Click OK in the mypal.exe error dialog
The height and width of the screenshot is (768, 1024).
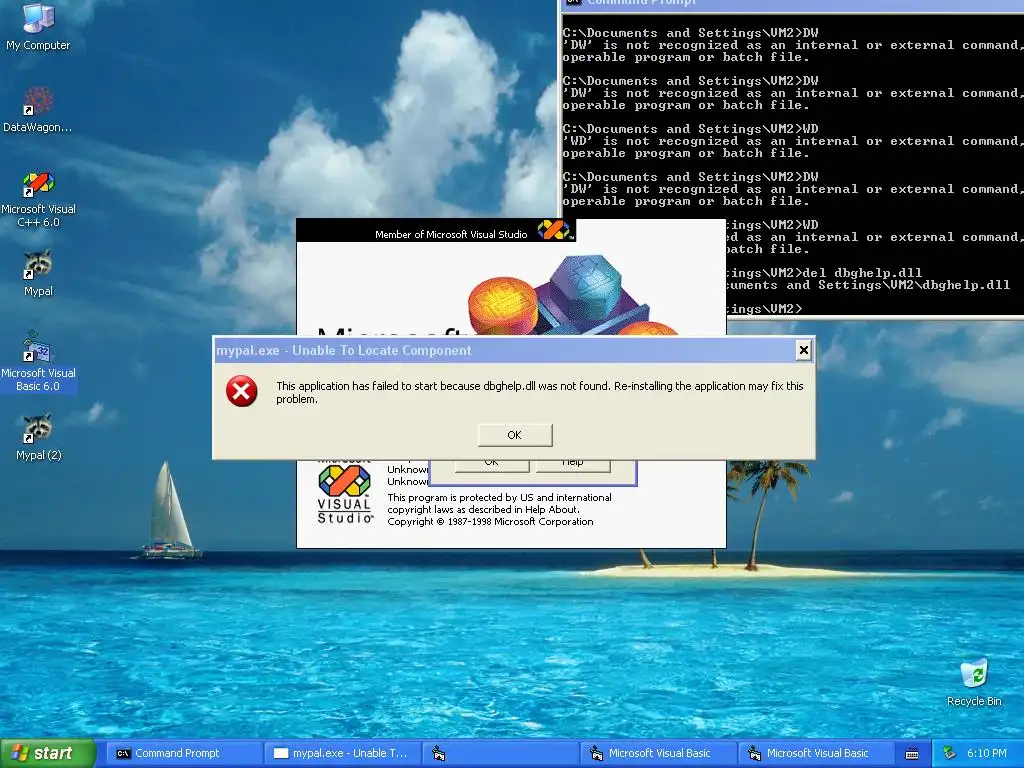[515, 435]
